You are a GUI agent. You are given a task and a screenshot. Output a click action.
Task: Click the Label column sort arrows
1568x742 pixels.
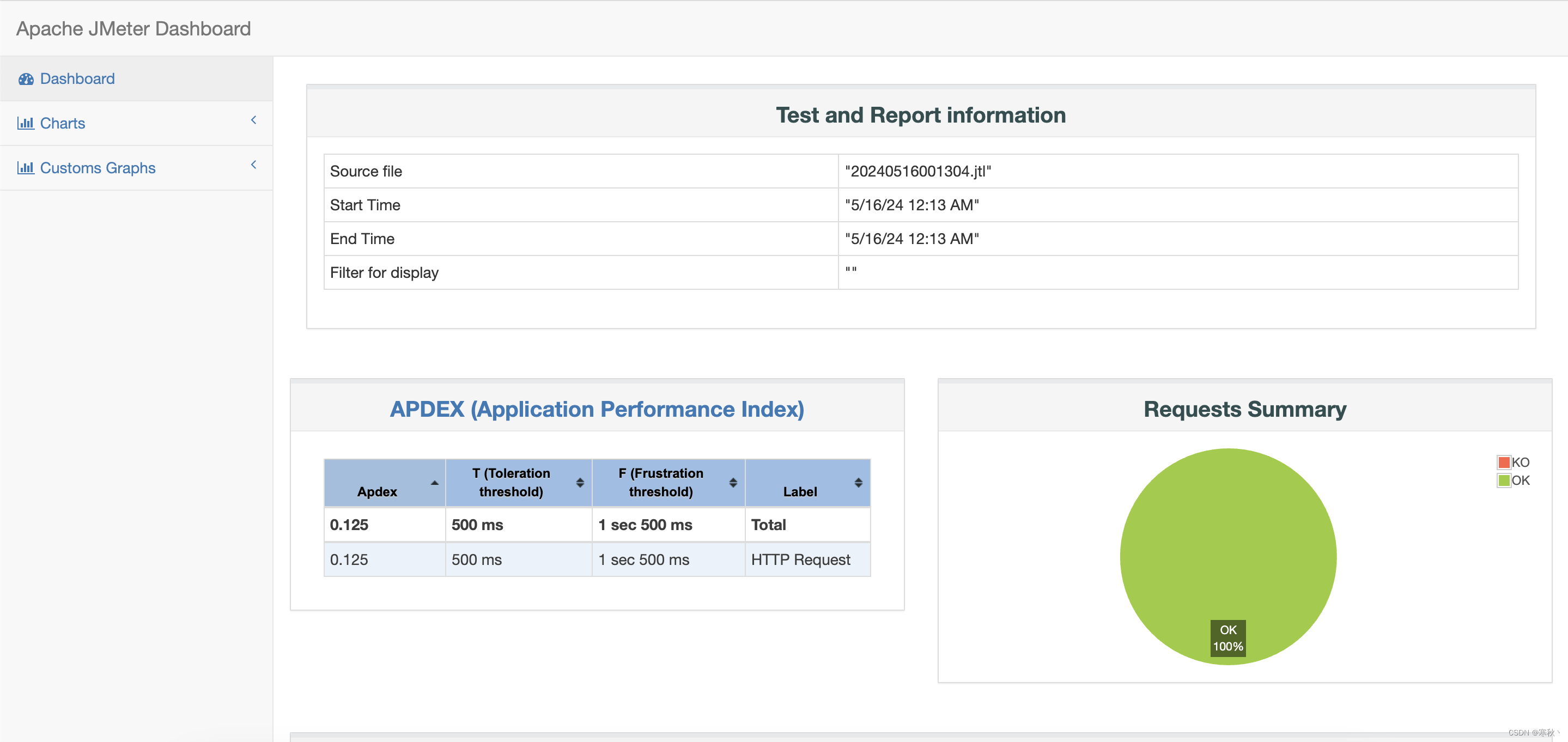[x=858, y=483]
